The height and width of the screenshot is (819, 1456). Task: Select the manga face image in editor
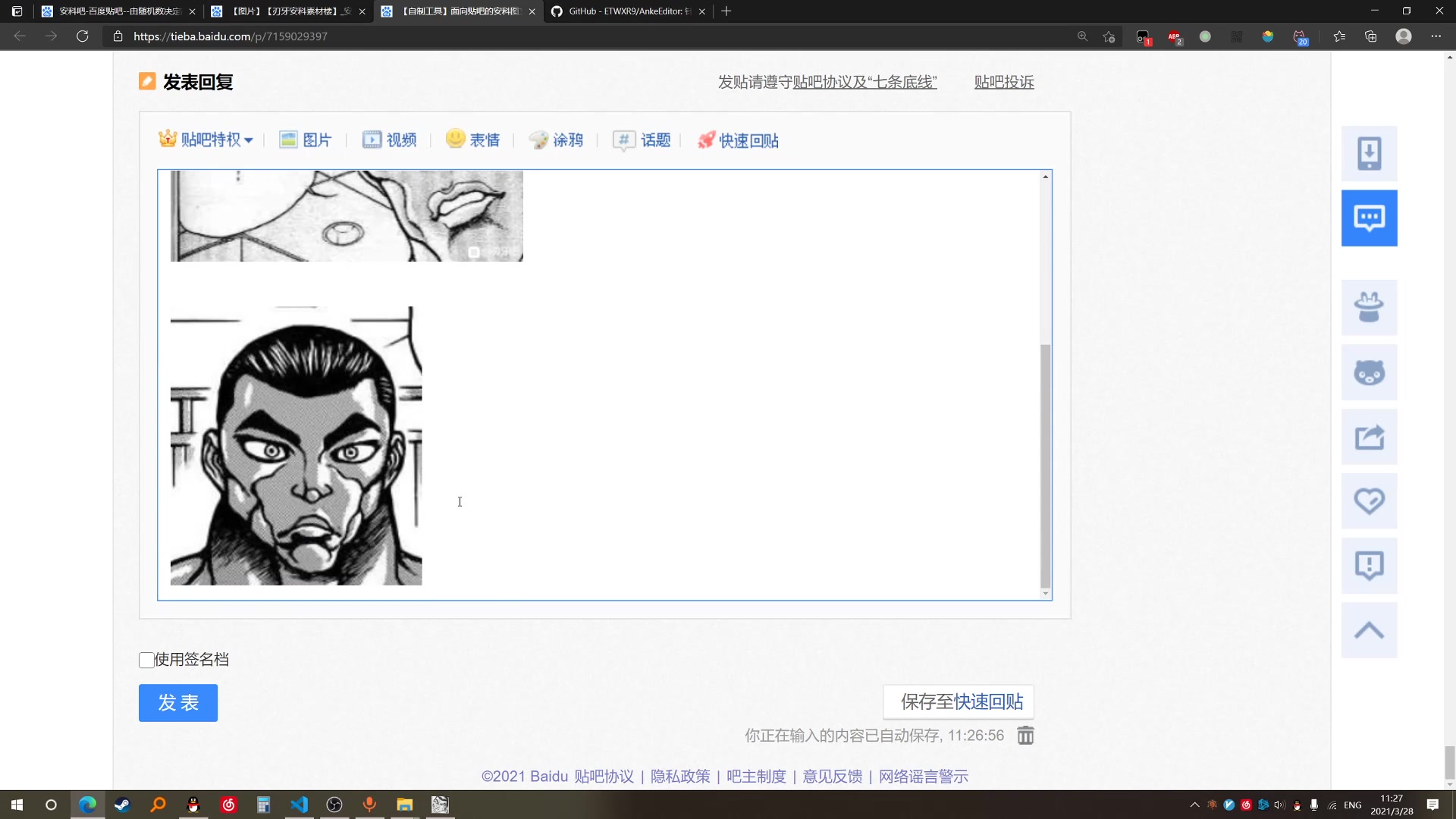click(x=296, y=446)
